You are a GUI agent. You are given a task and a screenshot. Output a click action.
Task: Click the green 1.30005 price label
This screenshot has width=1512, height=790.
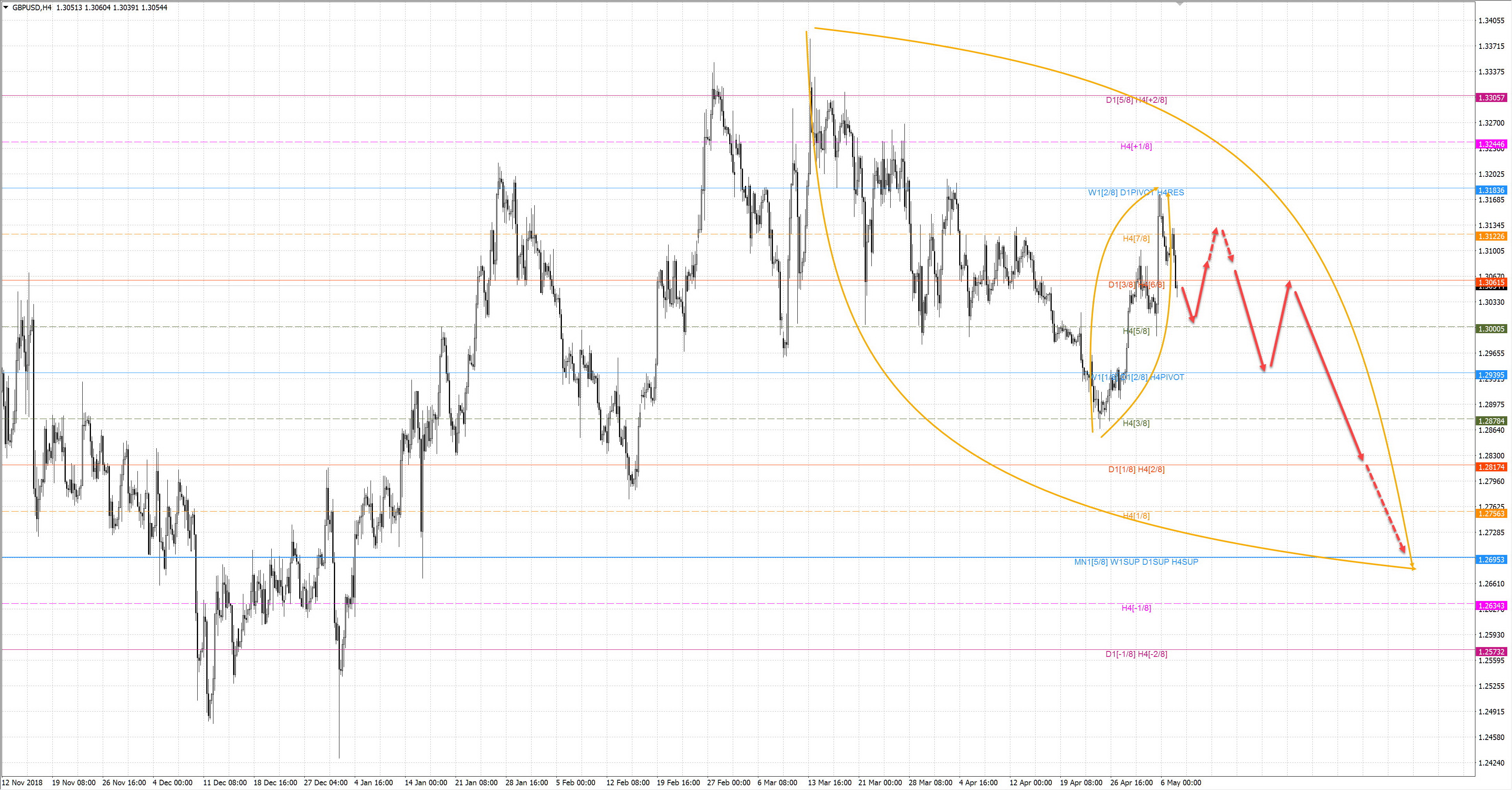tap(1491, 329)
